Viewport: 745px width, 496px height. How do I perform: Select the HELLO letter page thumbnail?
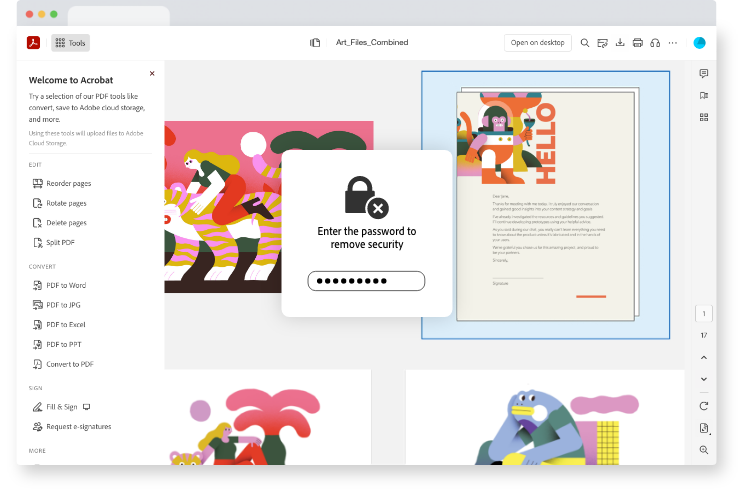(545, 205)
